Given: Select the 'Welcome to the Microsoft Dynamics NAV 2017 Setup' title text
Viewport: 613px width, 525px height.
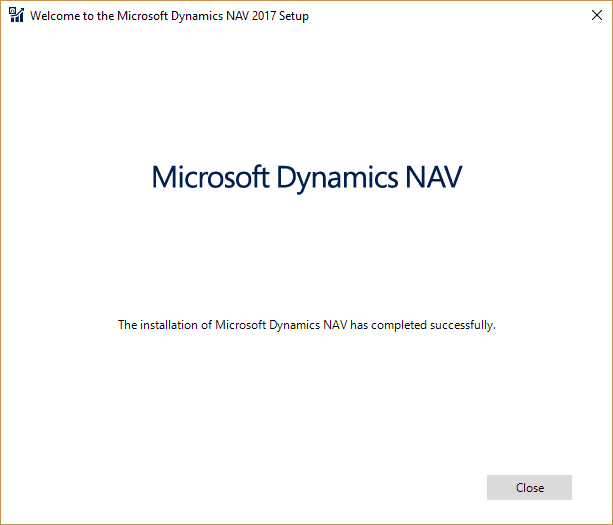Looking at the screenshot, I should point(169,16).
